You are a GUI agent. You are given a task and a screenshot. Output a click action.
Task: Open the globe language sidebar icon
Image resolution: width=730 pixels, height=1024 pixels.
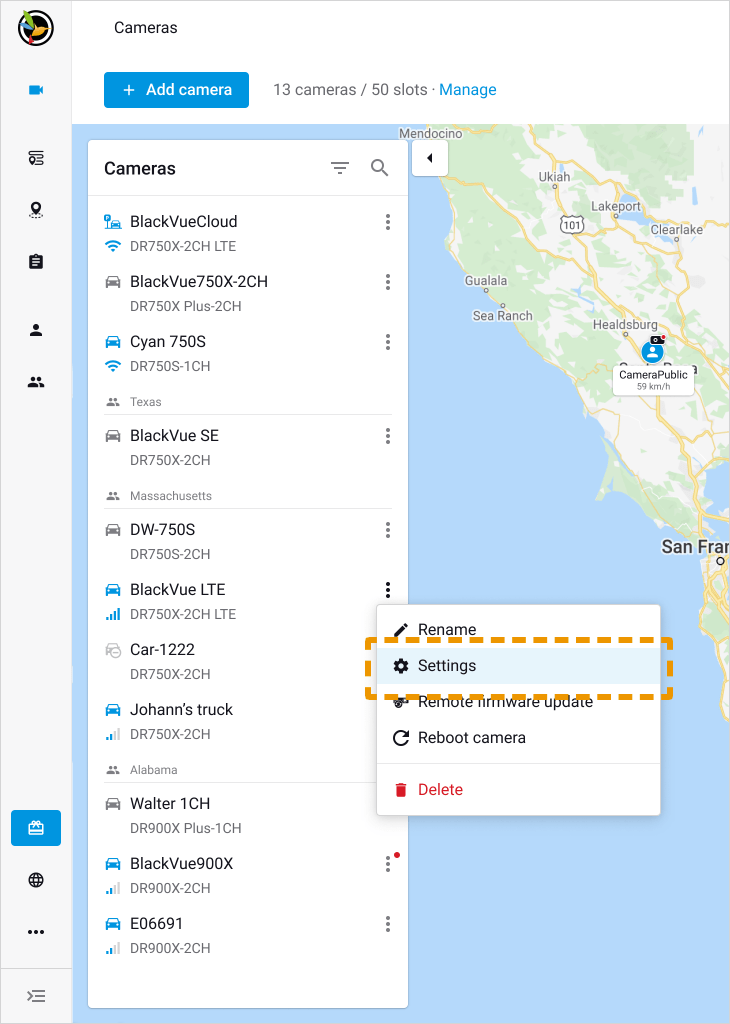pos(36,880)
